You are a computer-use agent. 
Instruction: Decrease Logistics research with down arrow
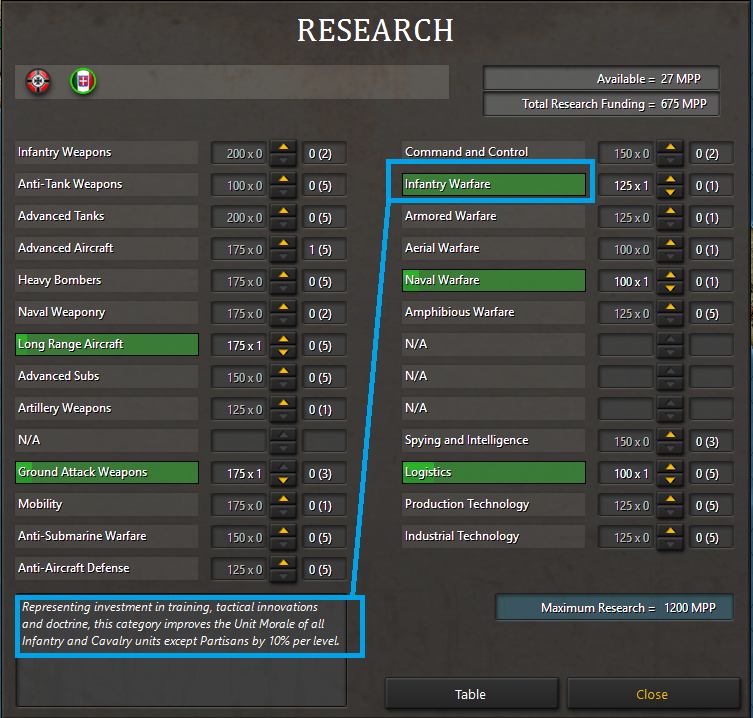670,480
